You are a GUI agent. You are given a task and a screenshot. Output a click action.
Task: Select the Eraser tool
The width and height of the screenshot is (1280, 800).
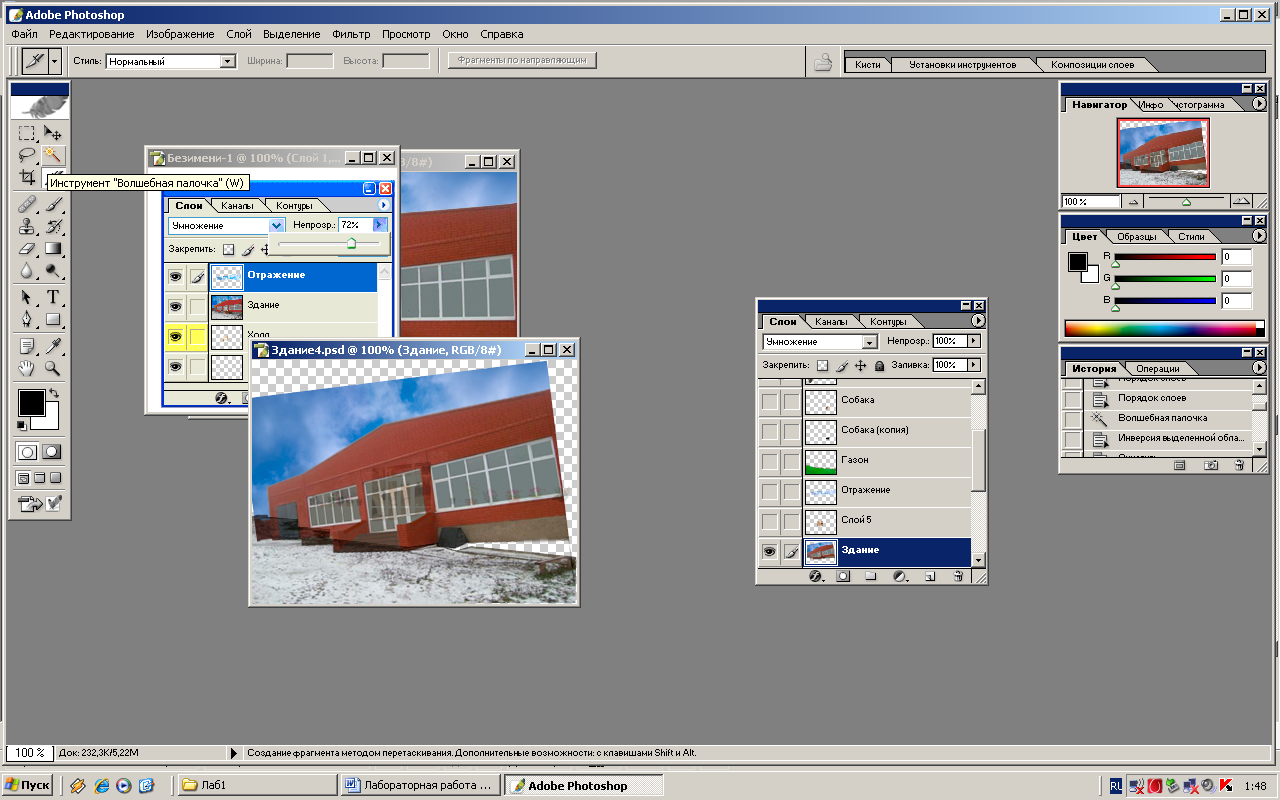pyautogui.click(x=27, y=249)
